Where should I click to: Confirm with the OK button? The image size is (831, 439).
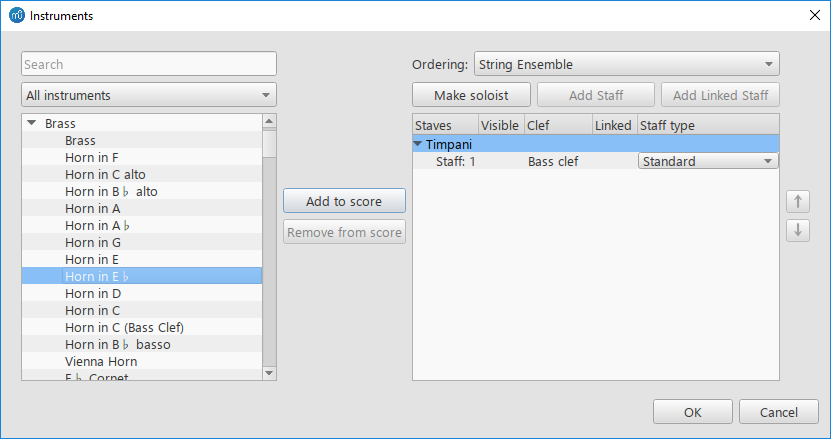(693, 412)
